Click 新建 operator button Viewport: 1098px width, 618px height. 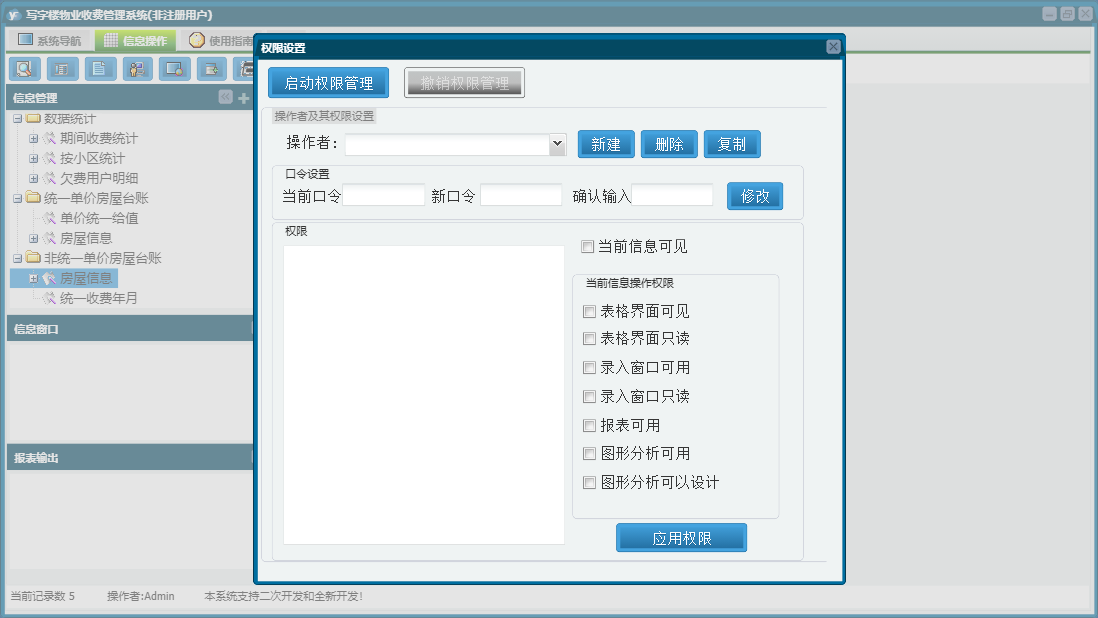606,144
